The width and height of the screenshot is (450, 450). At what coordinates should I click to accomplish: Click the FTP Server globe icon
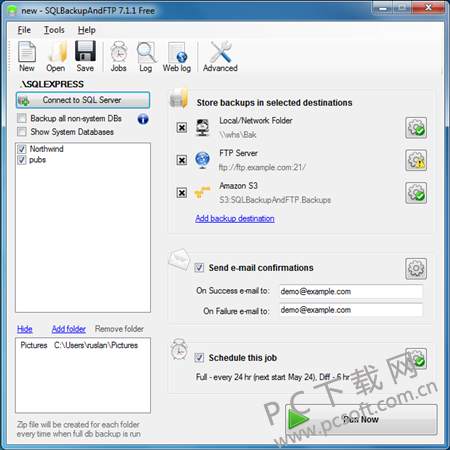pyautogui.click(x=202, y=160)
